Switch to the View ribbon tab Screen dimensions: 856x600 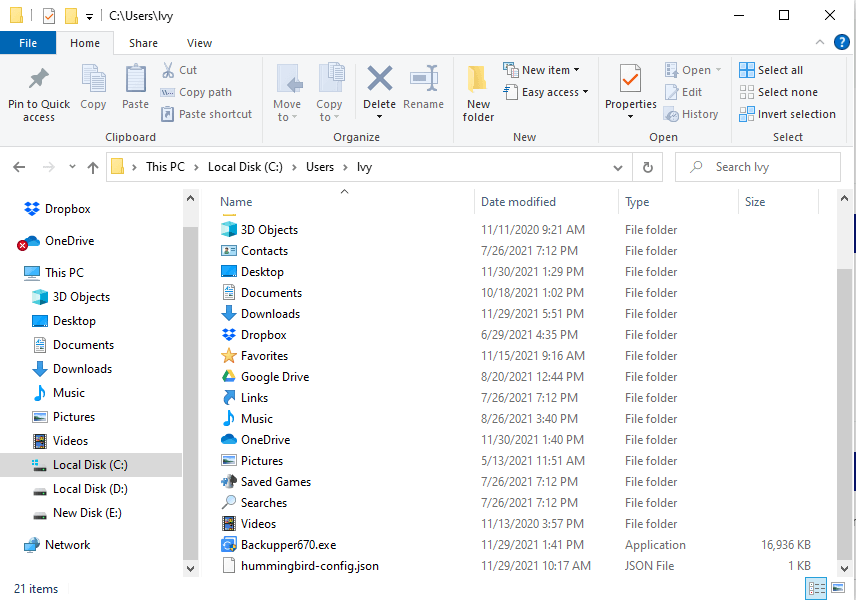coord(199,43)
